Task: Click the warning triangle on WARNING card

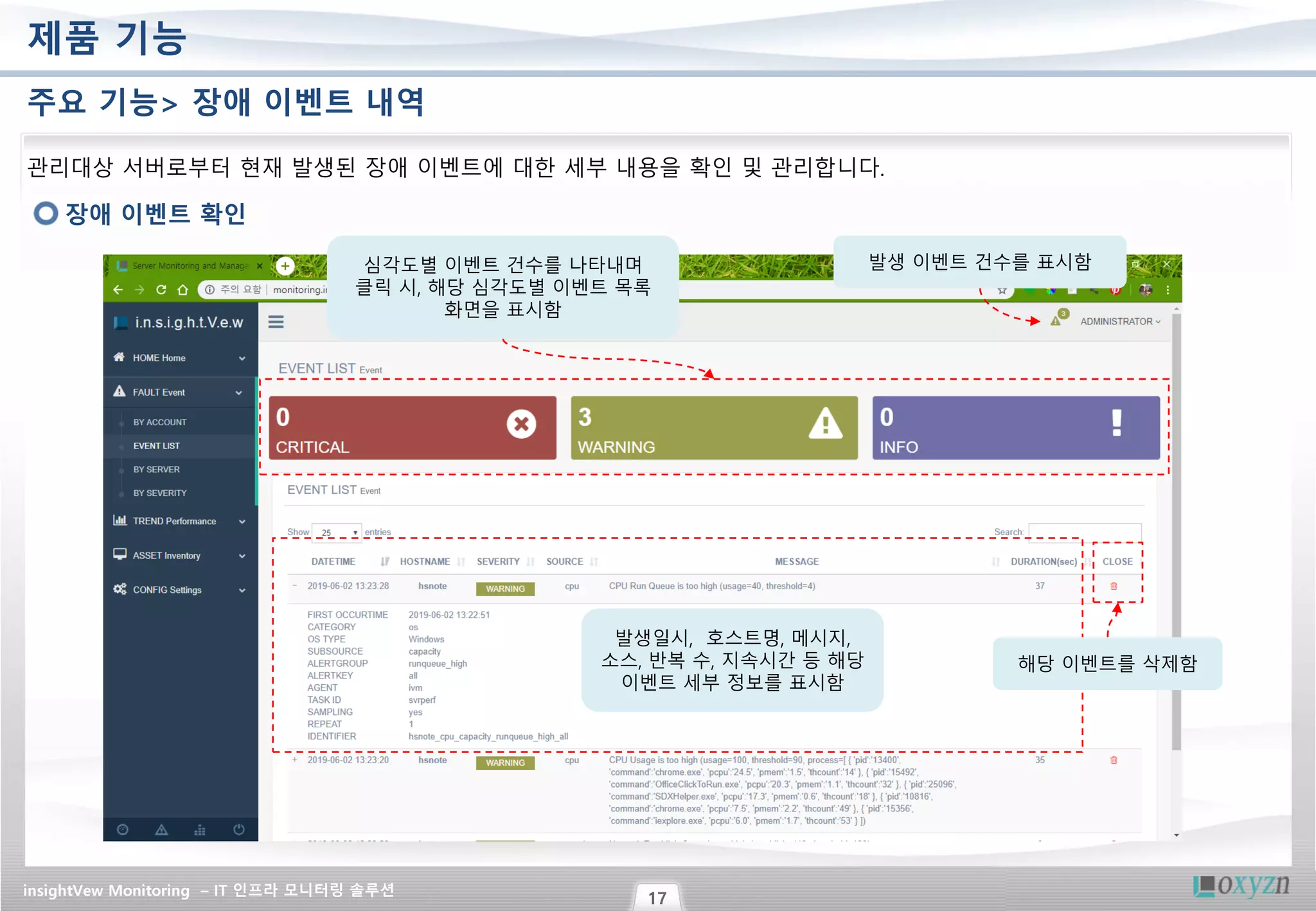Action: click(825, 423)
